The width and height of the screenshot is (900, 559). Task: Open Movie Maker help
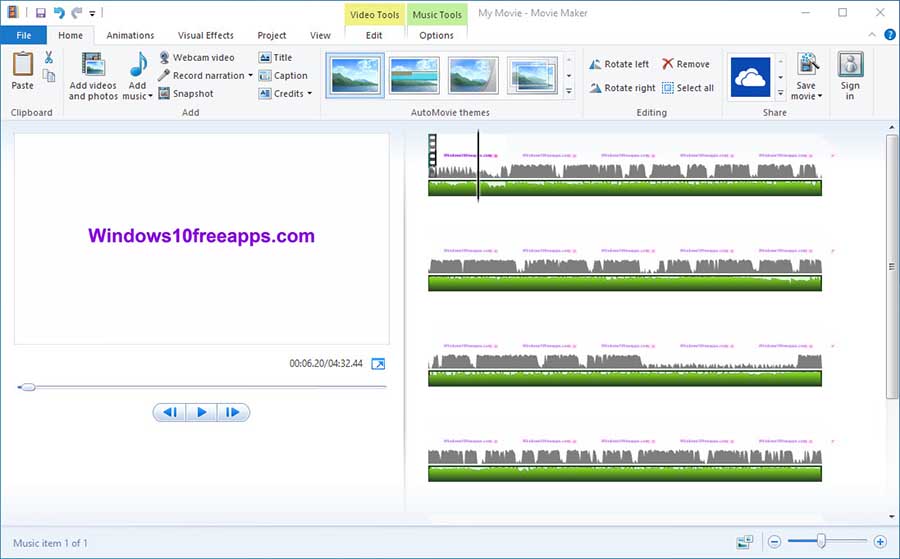[889, 35]
